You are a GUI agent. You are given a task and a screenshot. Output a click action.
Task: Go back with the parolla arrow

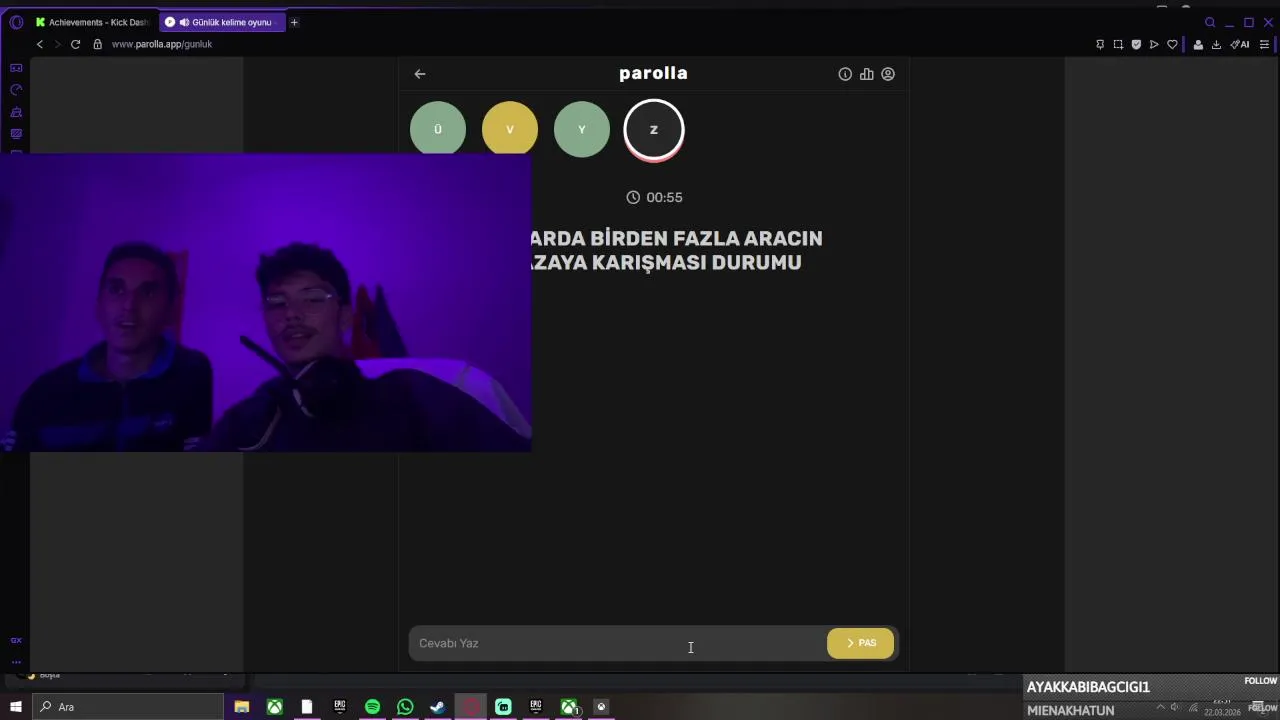[420, 74]
